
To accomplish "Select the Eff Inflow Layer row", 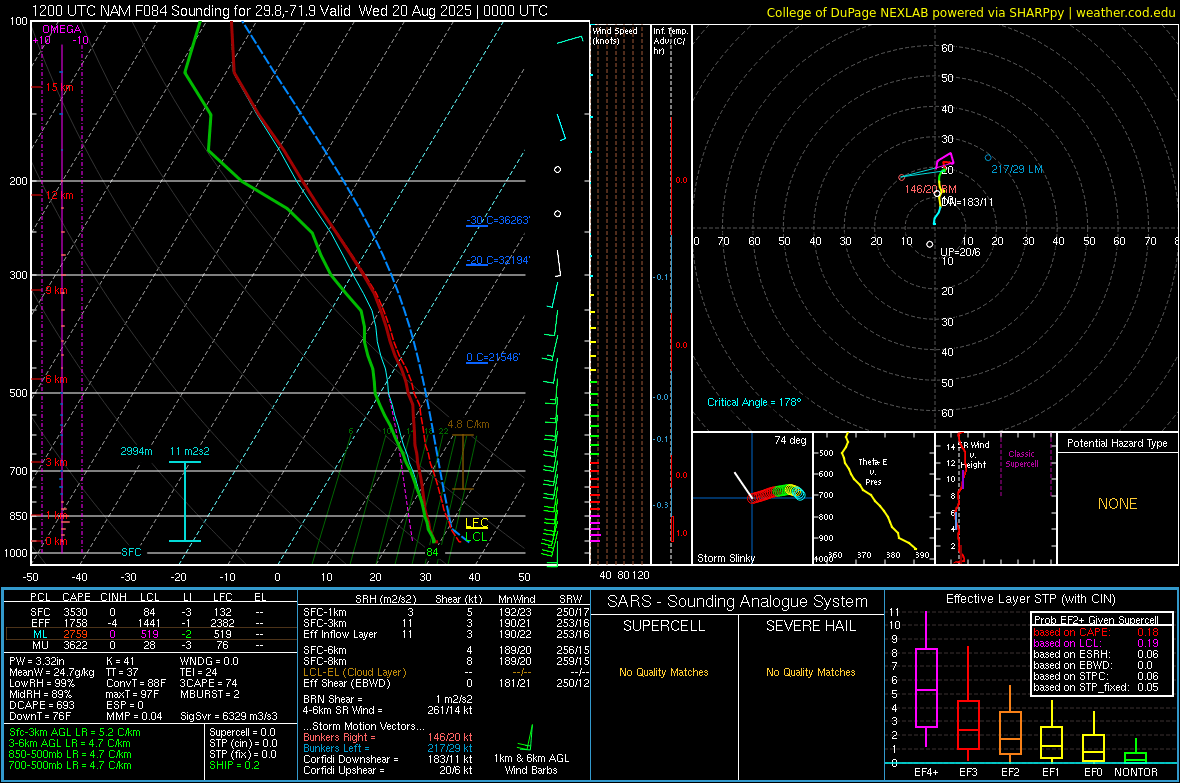I will 446,634.
